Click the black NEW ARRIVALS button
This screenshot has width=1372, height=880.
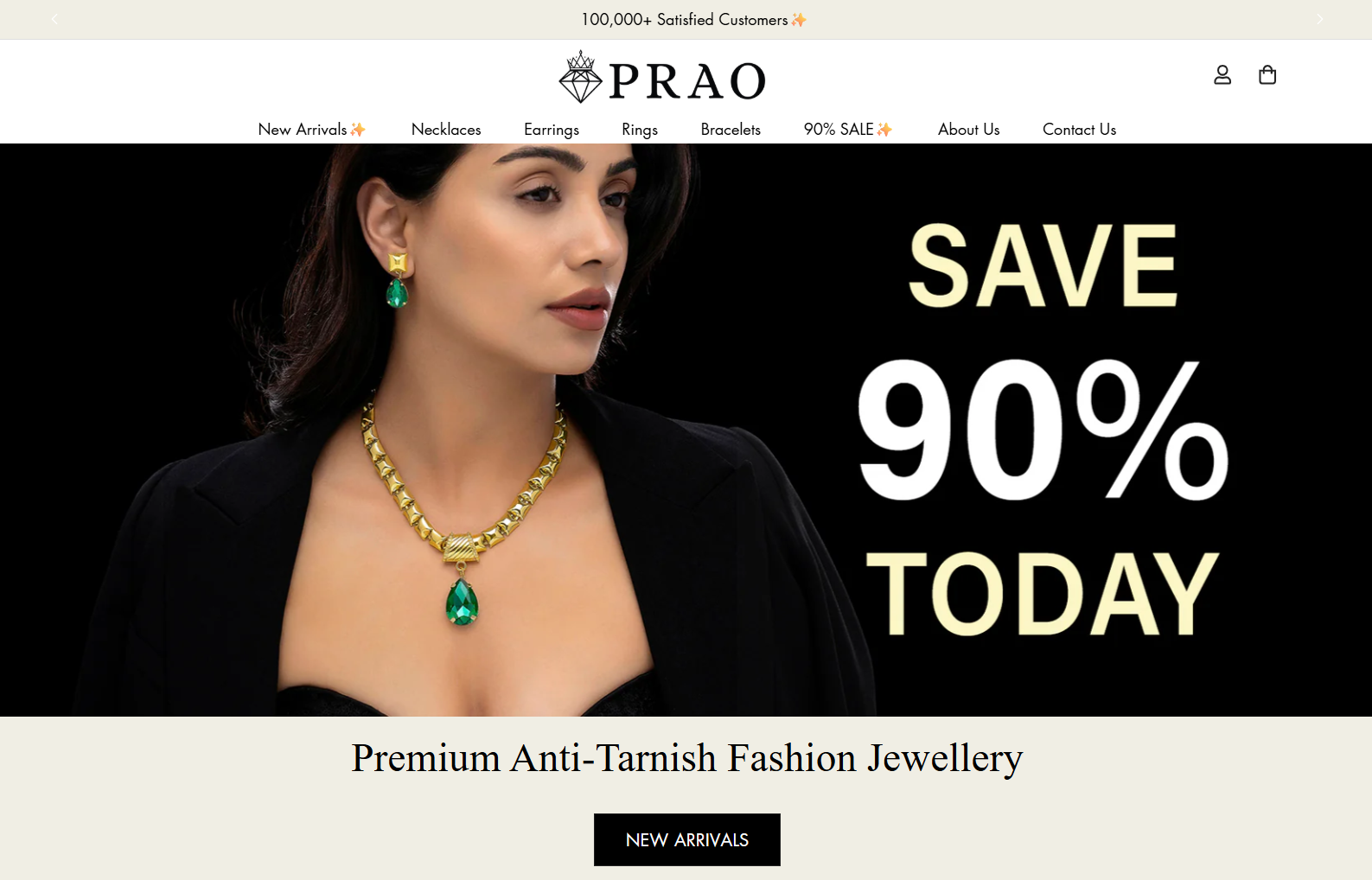687,839
